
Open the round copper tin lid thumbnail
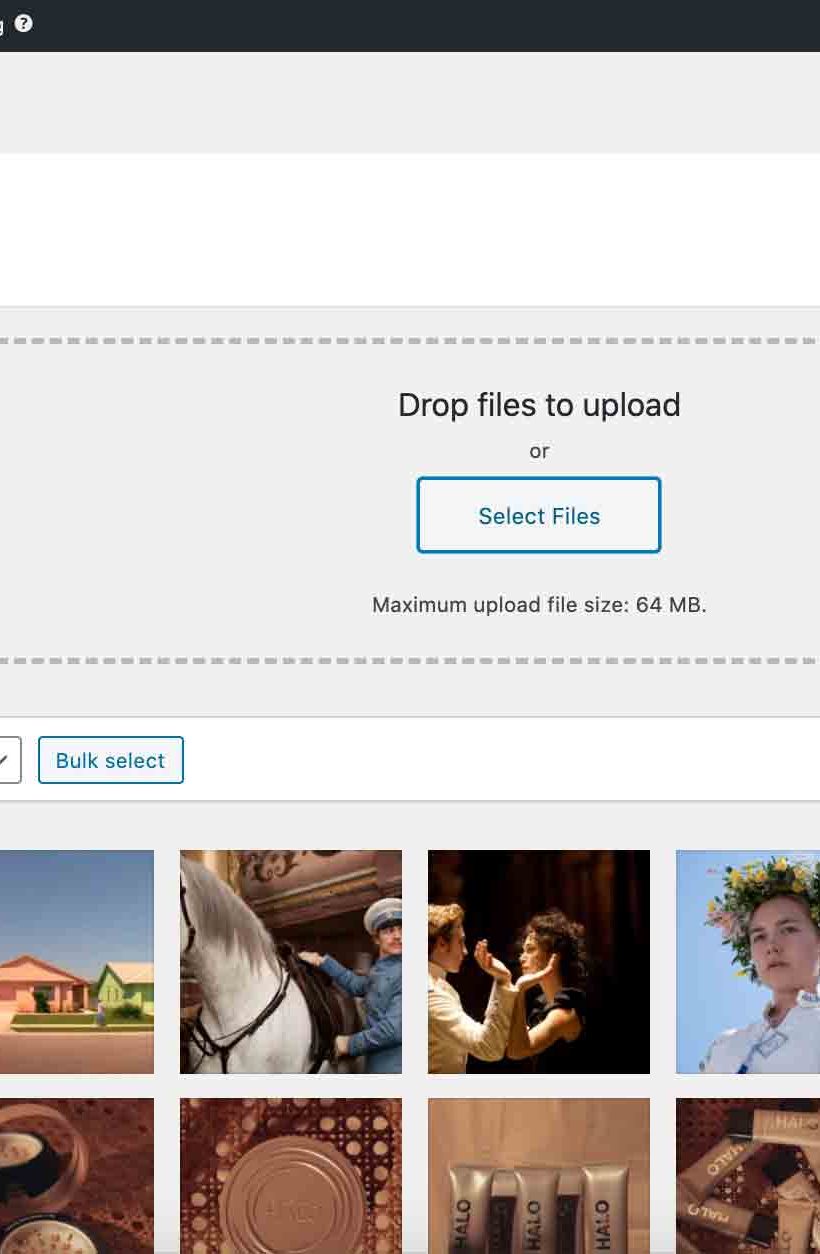point(291,1176)
